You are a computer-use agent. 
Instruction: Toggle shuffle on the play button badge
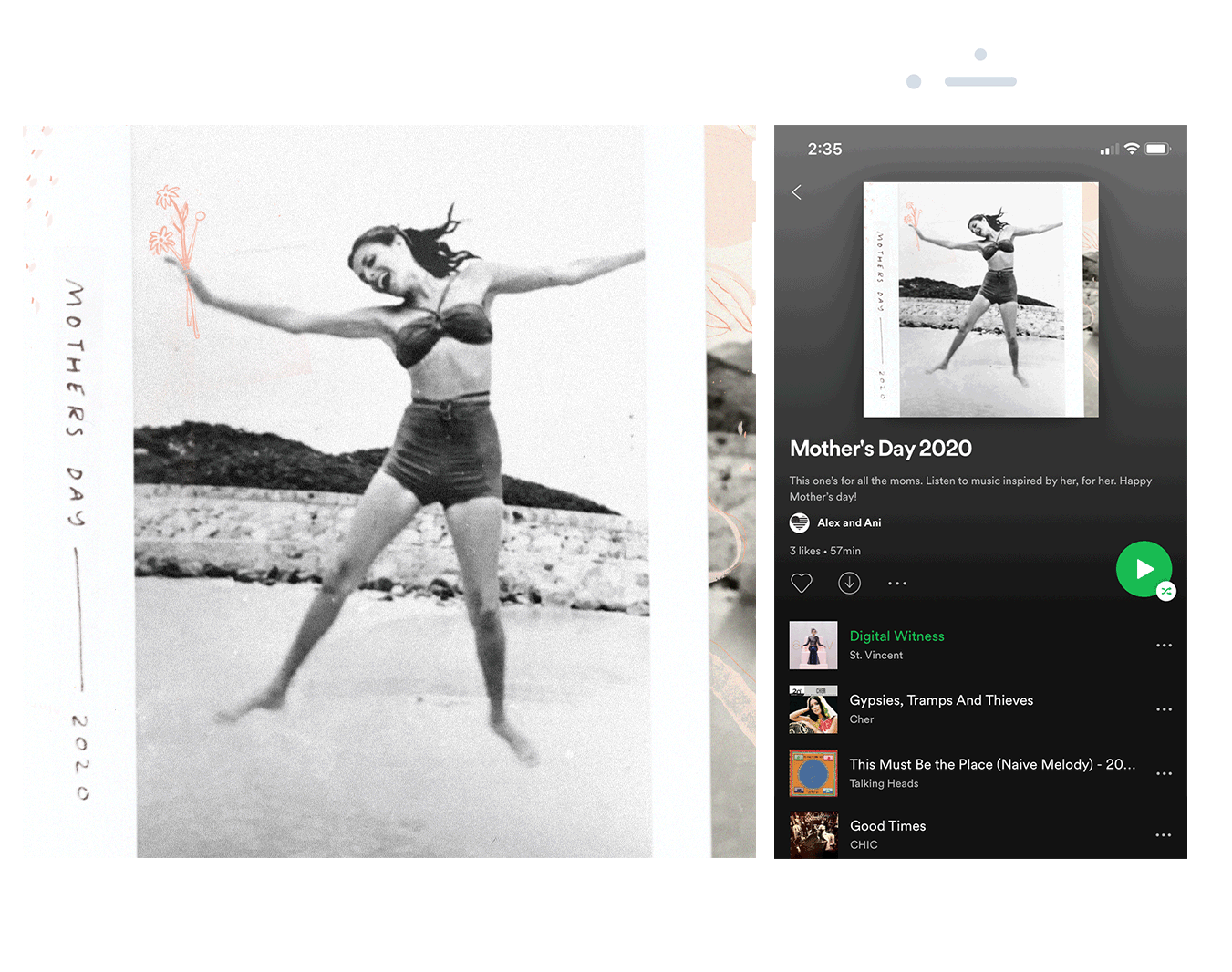click(1166, 592)
